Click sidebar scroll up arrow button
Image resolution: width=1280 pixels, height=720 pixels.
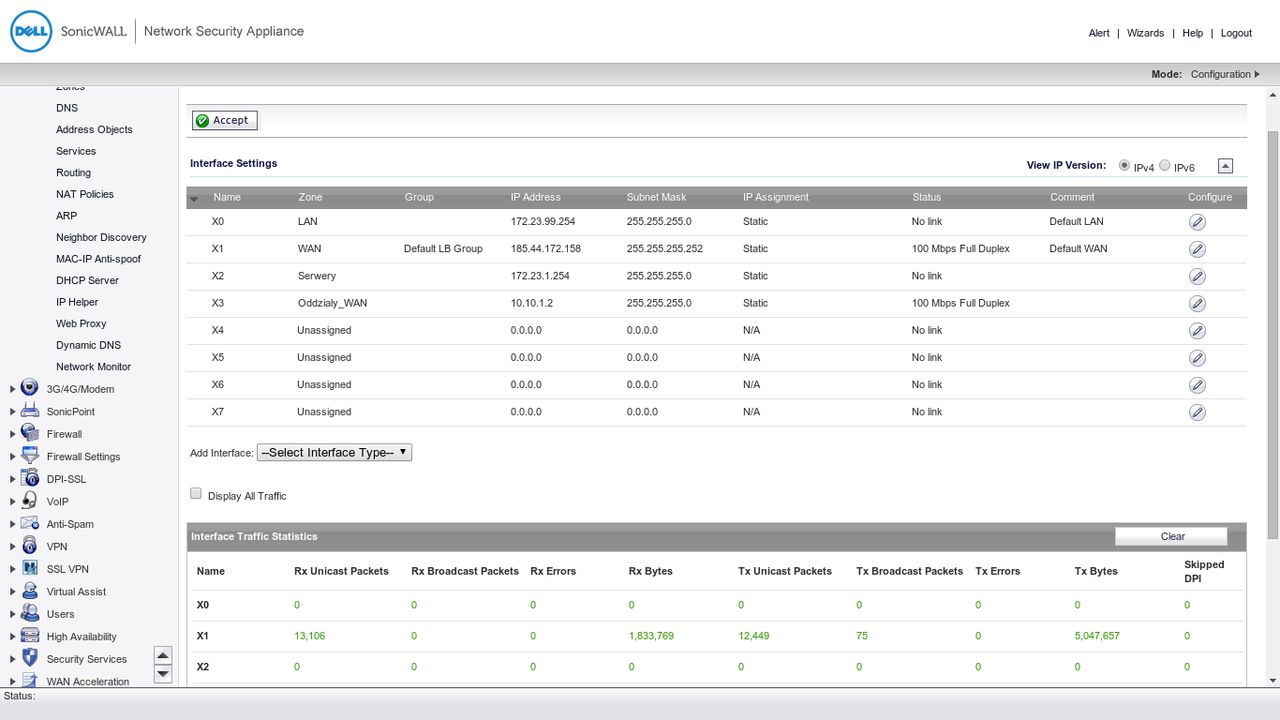(x=163, y=655)
